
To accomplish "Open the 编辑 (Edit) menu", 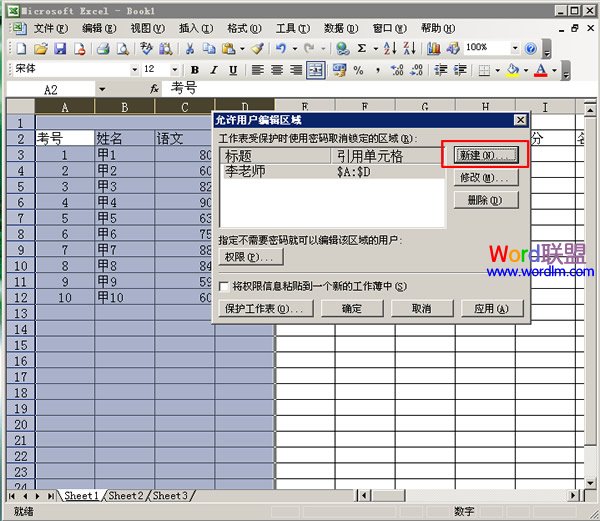I will (99, 28).
